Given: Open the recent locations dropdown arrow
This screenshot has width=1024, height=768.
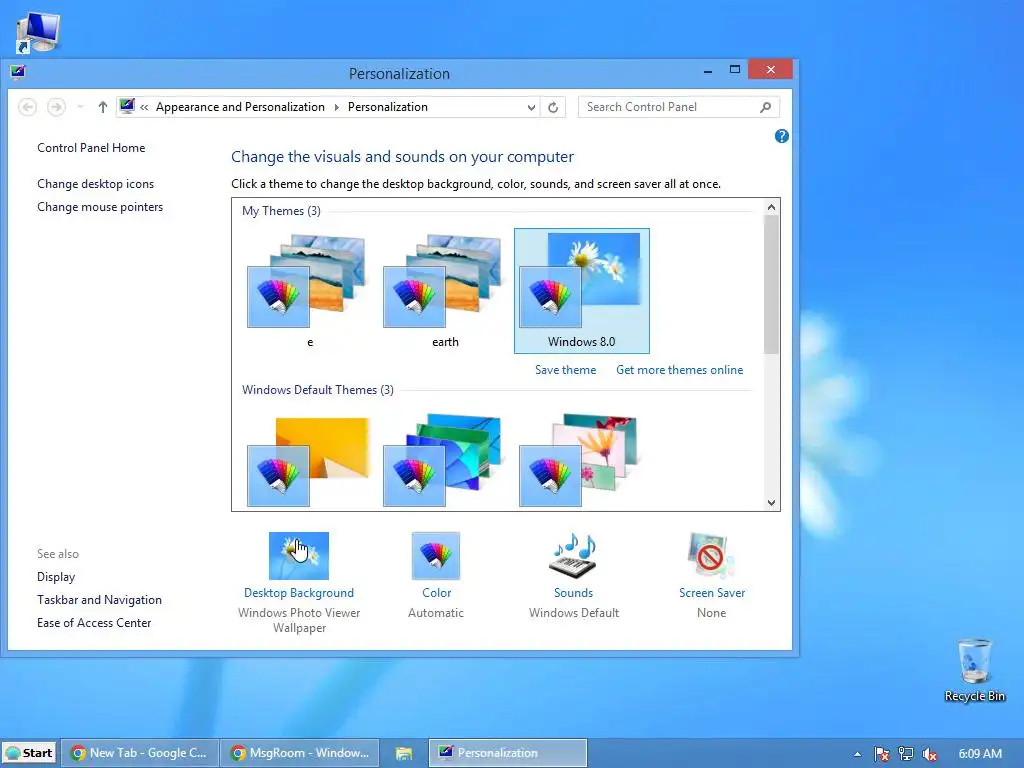Looking at the screenshot, I should coord(80,107).
